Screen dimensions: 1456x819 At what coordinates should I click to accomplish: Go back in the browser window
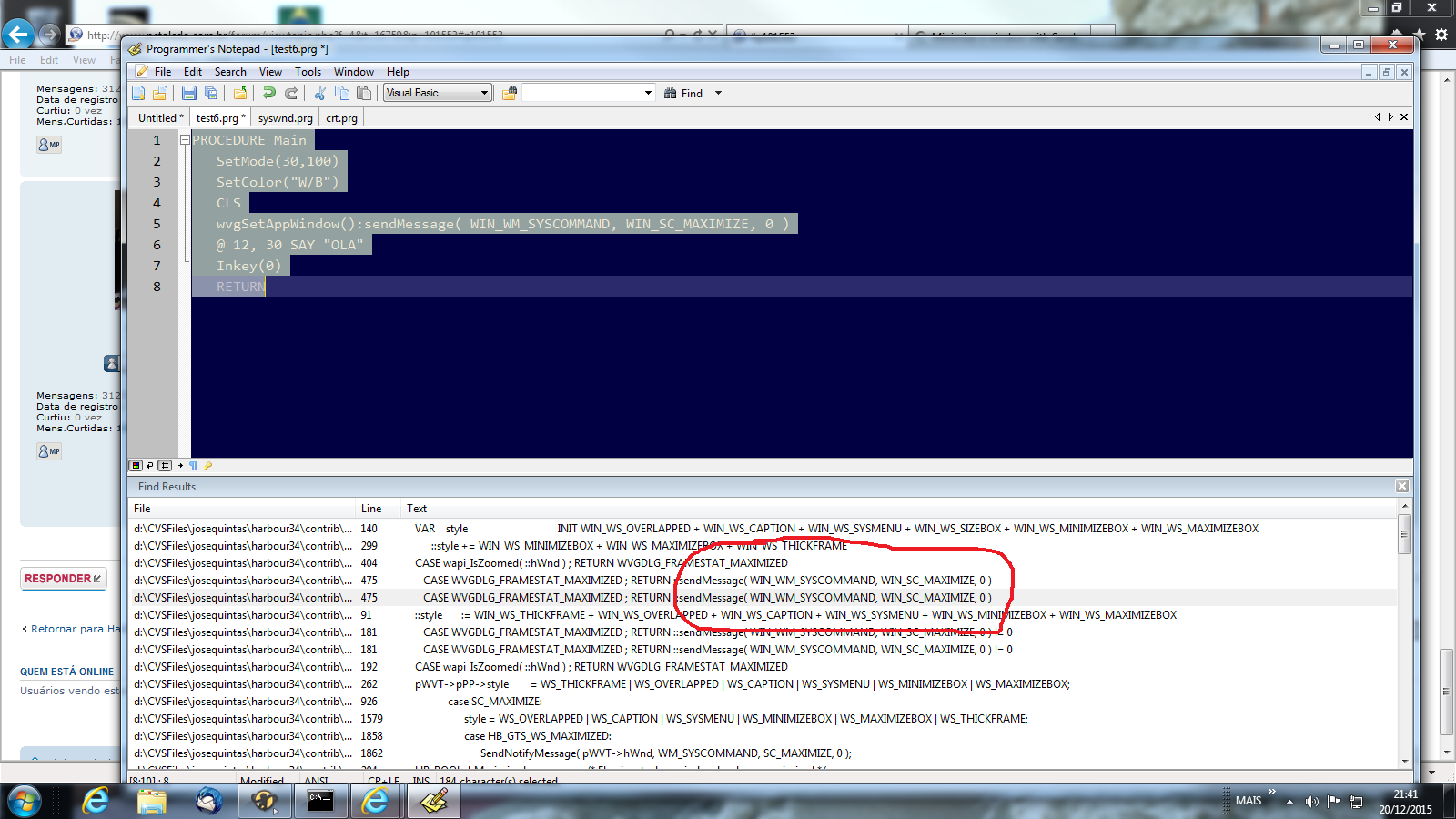pos(18,35)
